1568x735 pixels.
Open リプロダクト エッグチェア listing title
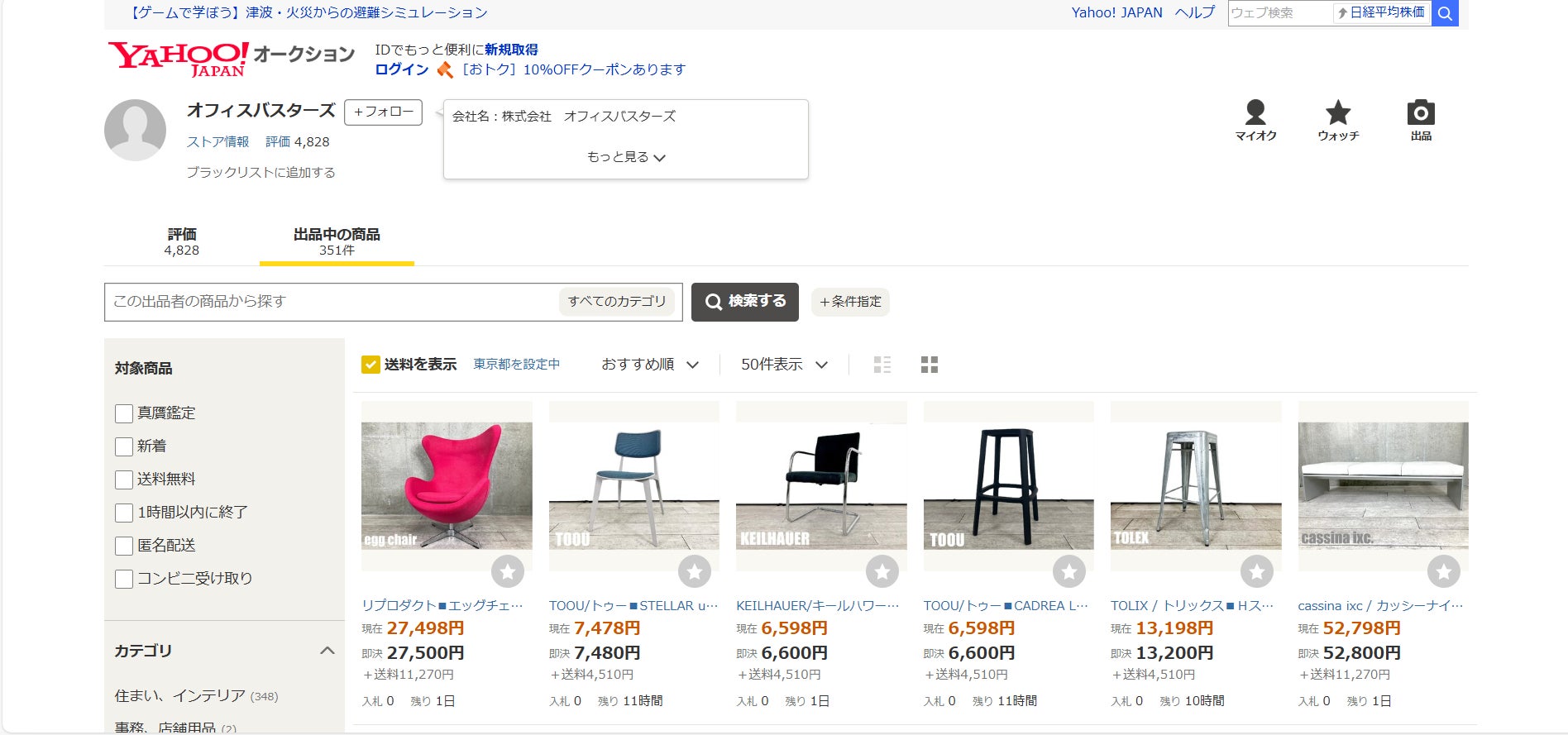[442, 606]
